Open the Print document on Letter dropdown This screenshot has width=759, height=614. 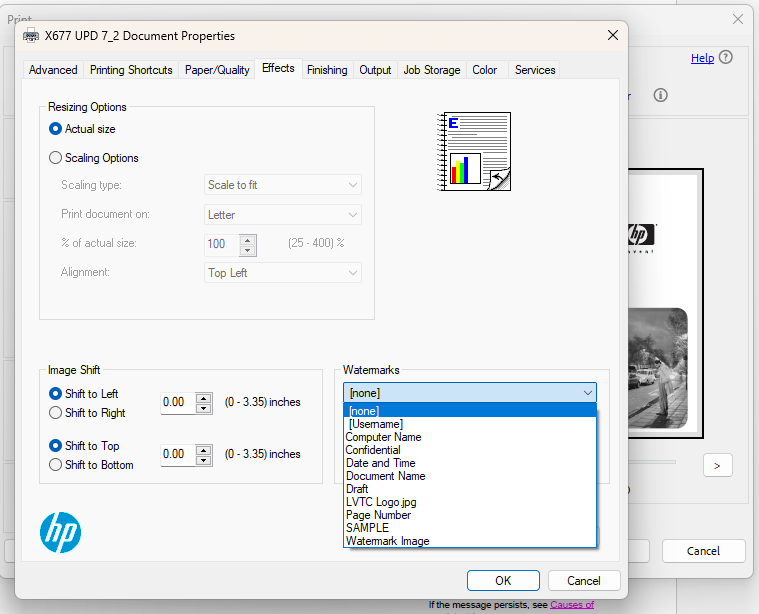(283, 215)
